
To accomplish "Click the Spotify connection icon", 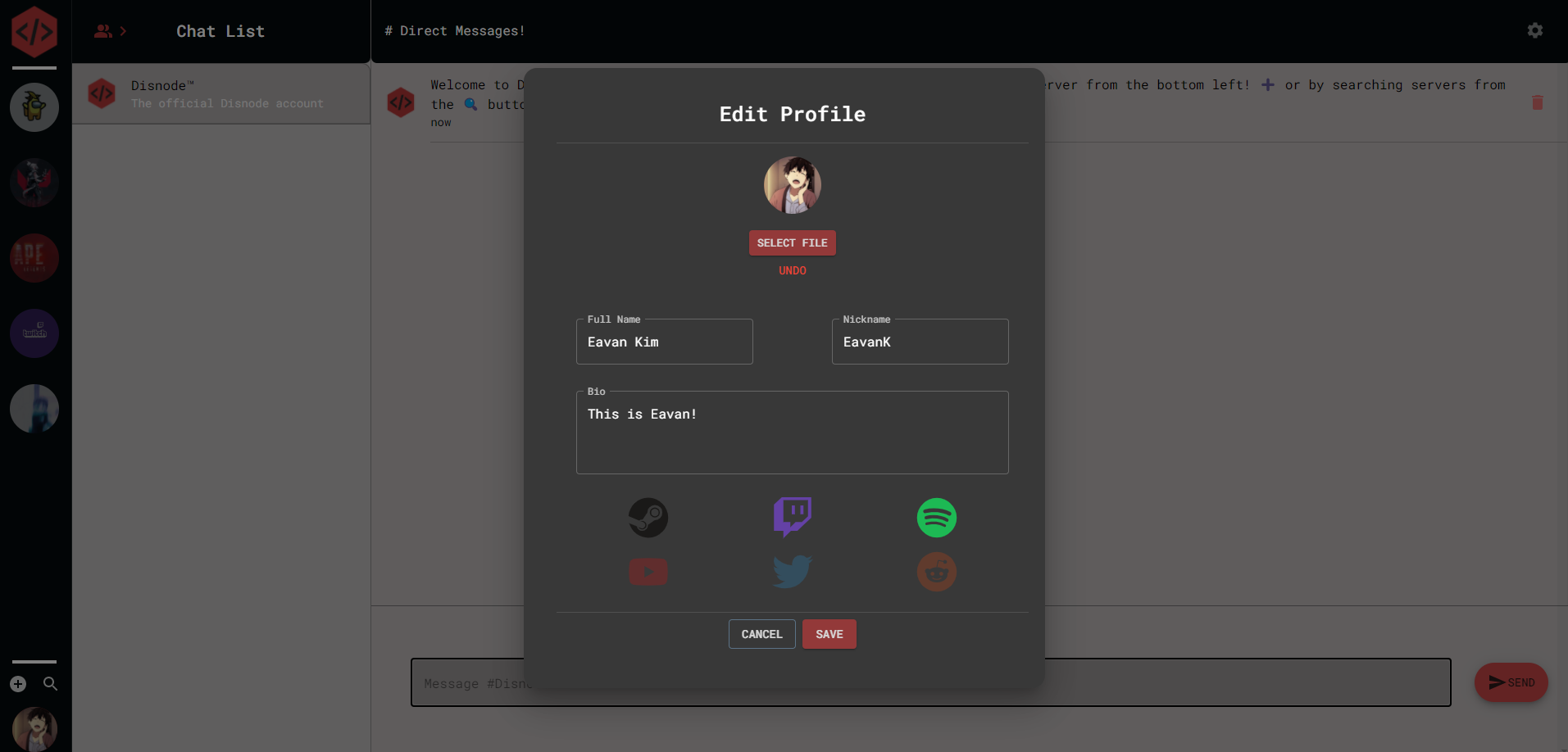I will [x=936, y=518].
